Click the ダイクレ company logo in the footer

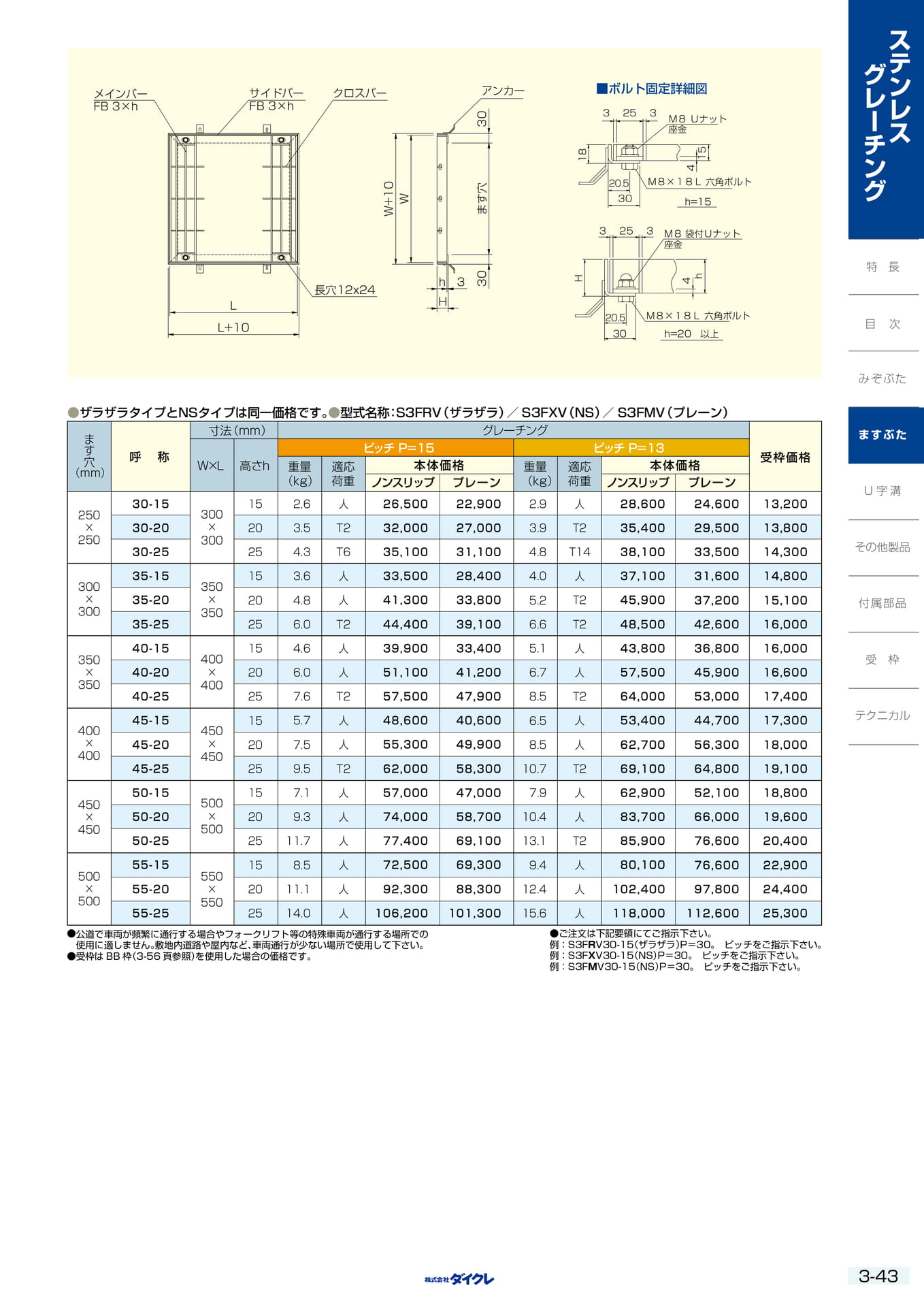[459, 1279]
